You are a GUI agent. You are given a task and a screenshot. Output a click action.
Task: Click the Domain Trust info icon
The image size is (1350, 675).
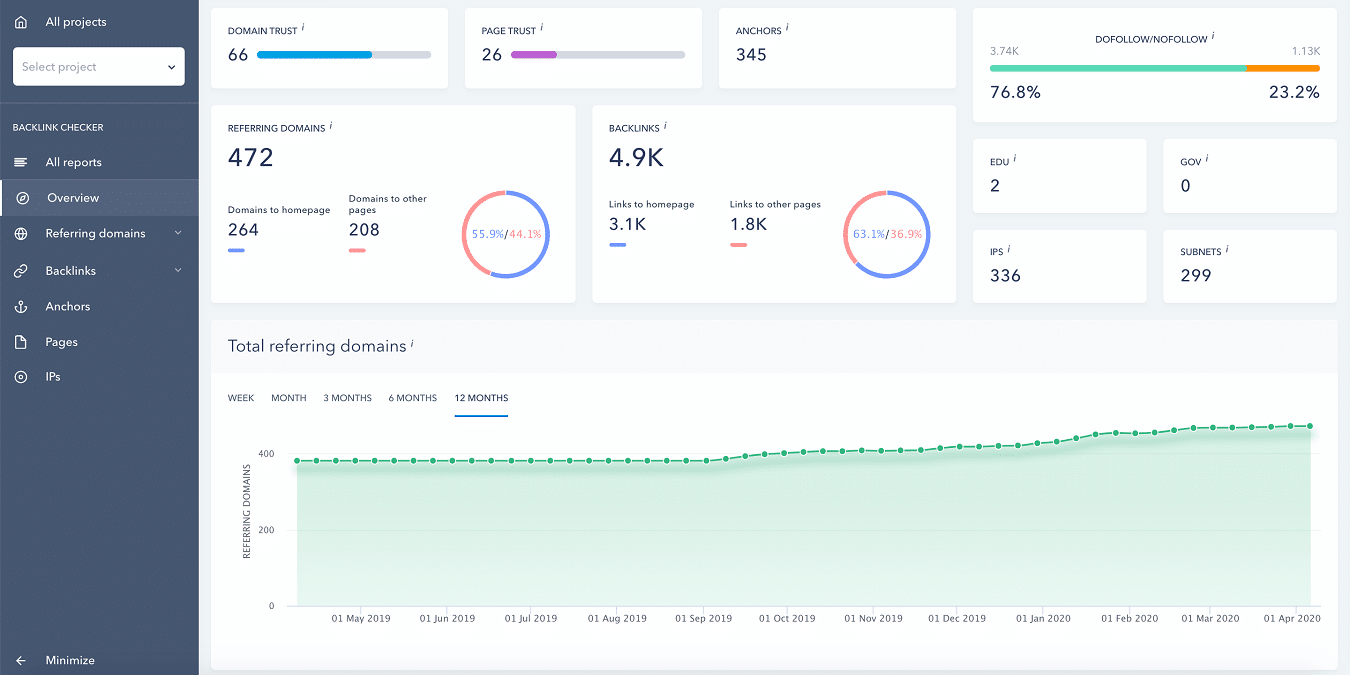pos(304,26)
